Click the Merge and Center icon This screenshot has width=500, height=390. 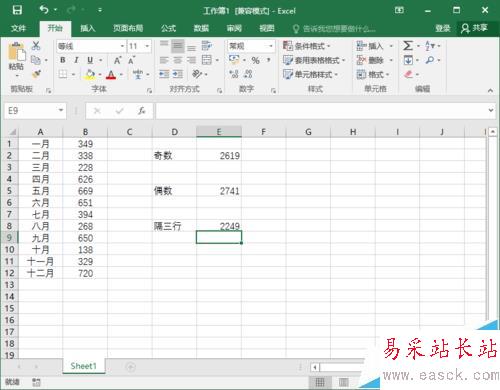(x=207, y=60)
